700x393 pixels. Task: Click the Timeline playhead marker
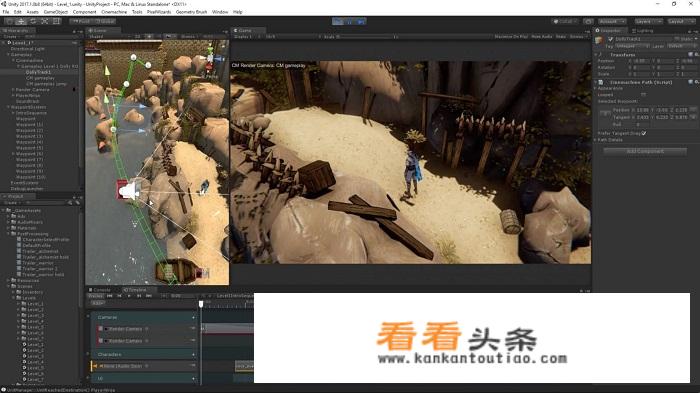[201, 304]
